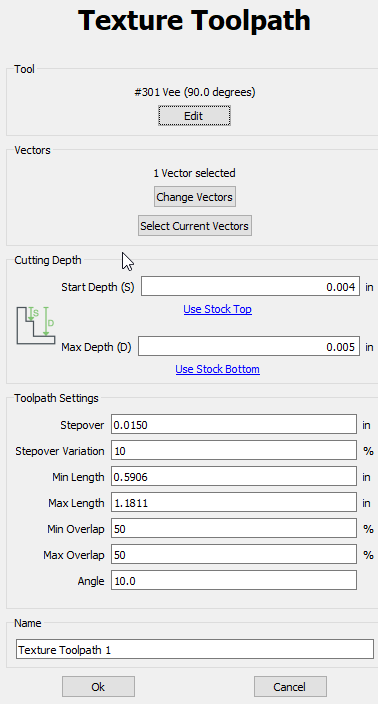
Task: Click the toolpath Name text field
Action: (195, 649)
